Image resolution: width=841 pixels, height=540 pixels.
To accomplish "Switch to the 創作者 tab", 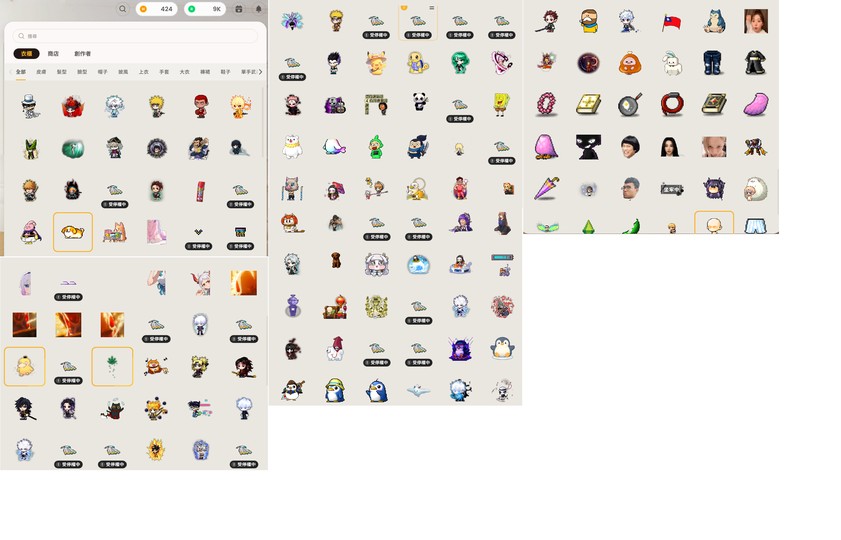I will coord(82,54).
